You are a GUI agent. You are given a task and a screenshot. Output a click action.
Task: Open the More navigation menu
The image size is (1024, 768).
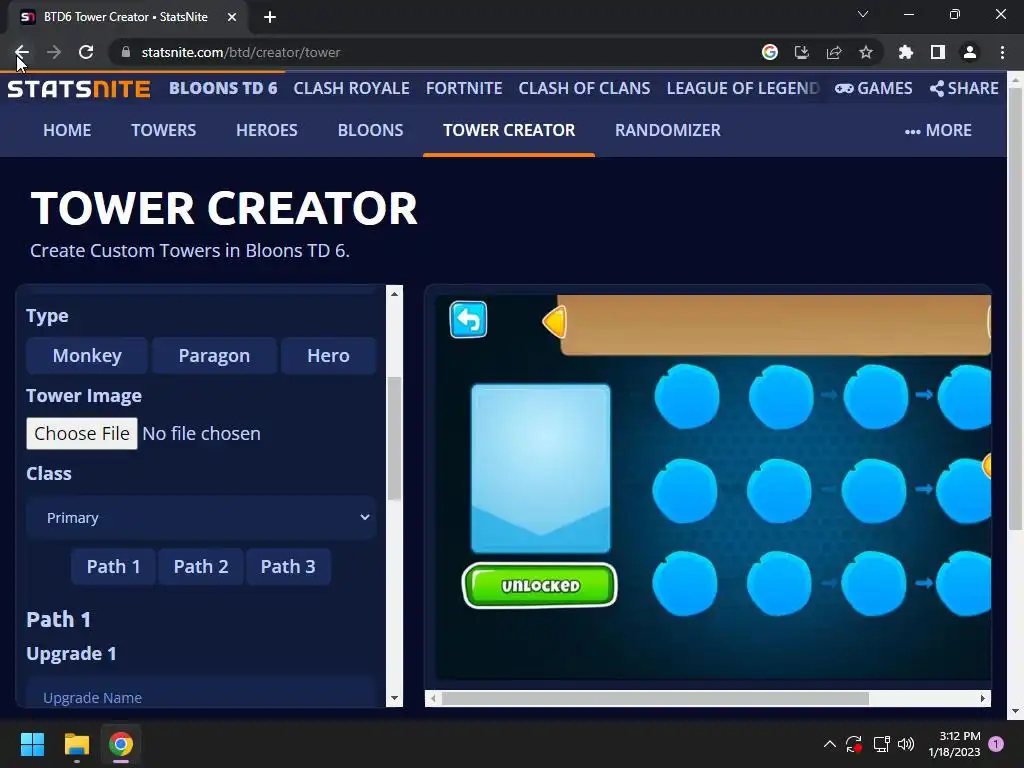[938, 130]
